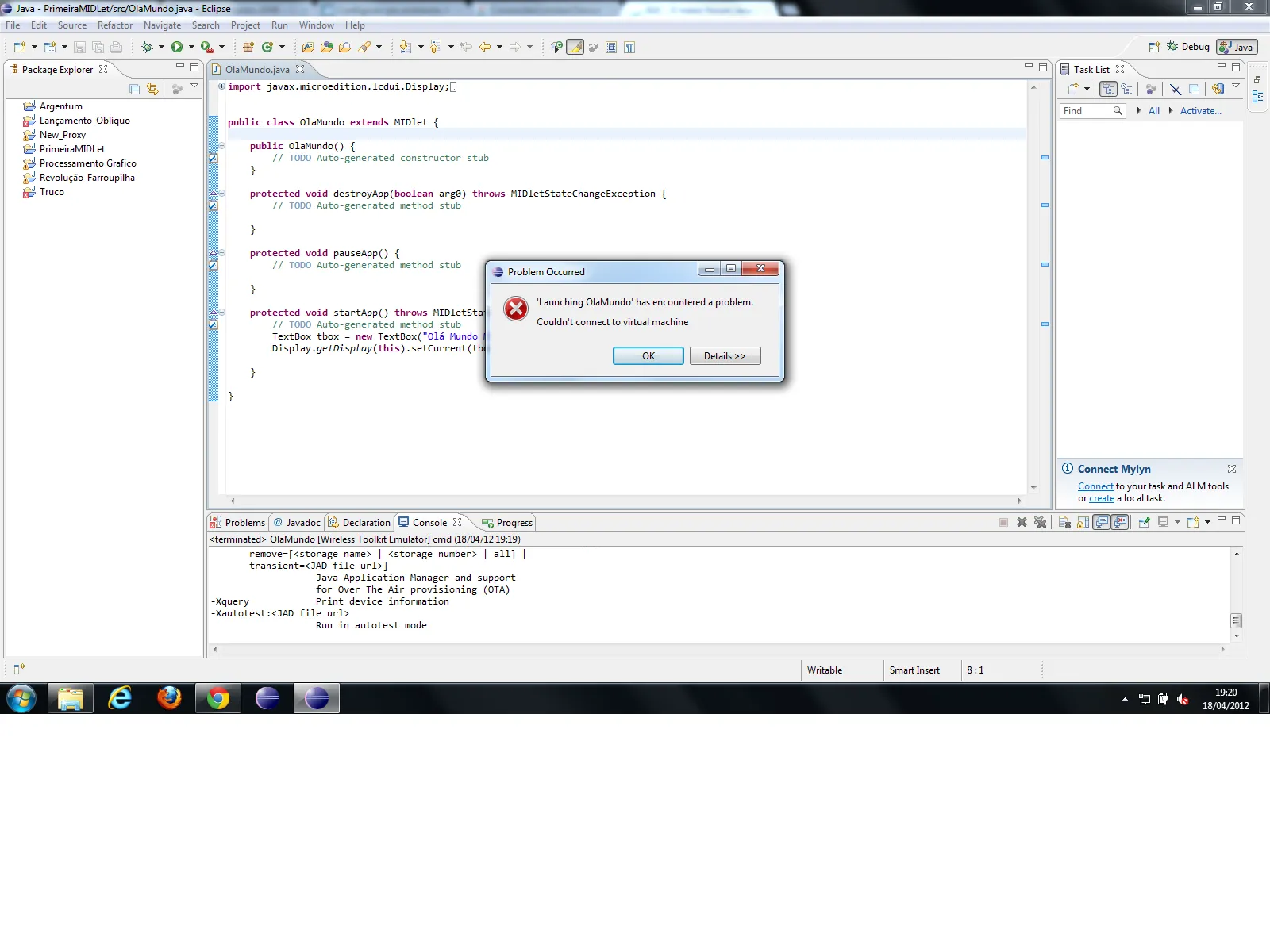This screenshot has height=952, width=1270.
Task: Click Collapse All in Package Explorer
Action: [134, 89]
